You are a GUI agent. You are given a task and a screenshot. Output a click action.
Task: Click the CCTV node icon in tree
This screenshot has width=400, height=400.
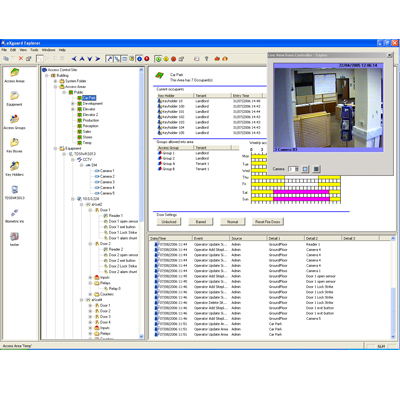click(x=80, y=159)
